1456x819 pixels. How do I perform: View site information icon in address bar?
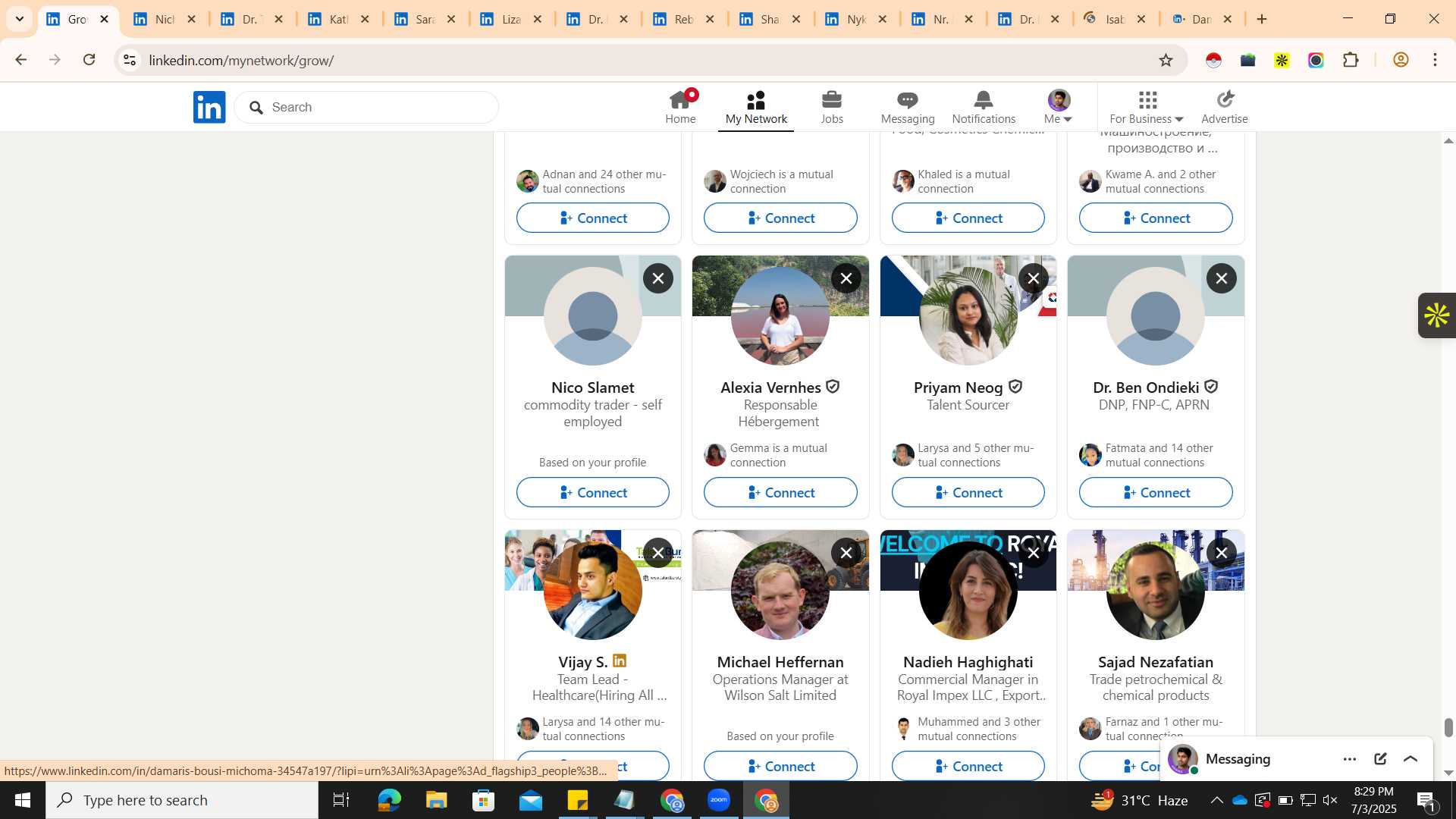pyautogui.click(x=130, y=60)
